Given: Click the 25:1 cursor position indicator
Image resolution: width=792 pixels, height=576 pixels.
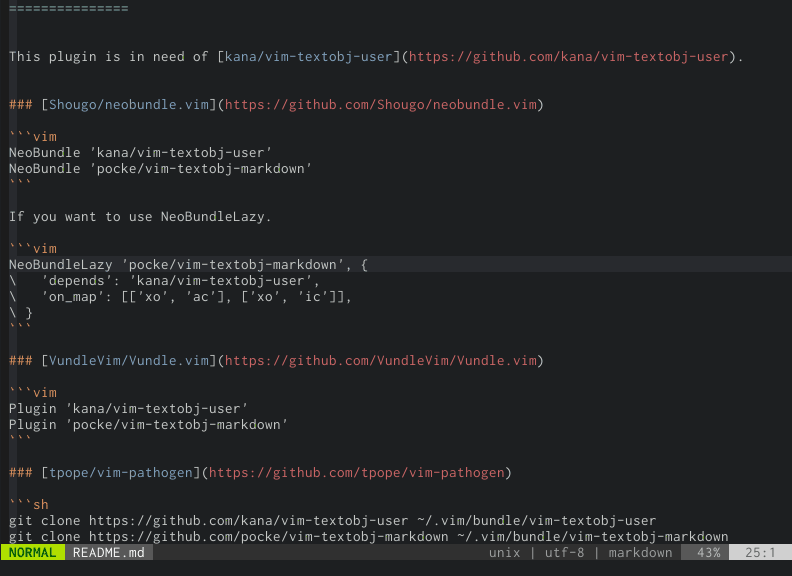Looking at the screenshot, I should coord(760,552).
